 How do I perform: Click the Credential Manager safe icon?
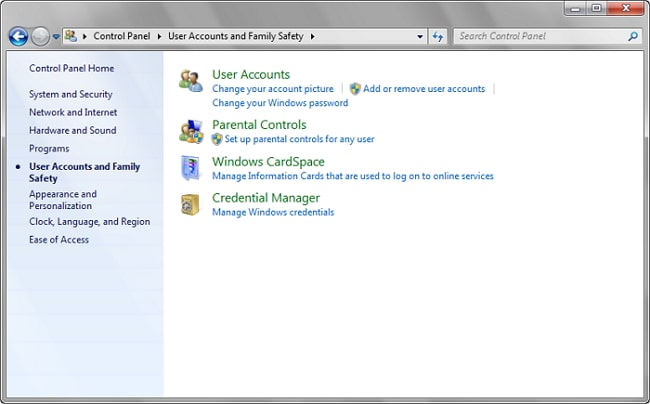tap(190, 204)
